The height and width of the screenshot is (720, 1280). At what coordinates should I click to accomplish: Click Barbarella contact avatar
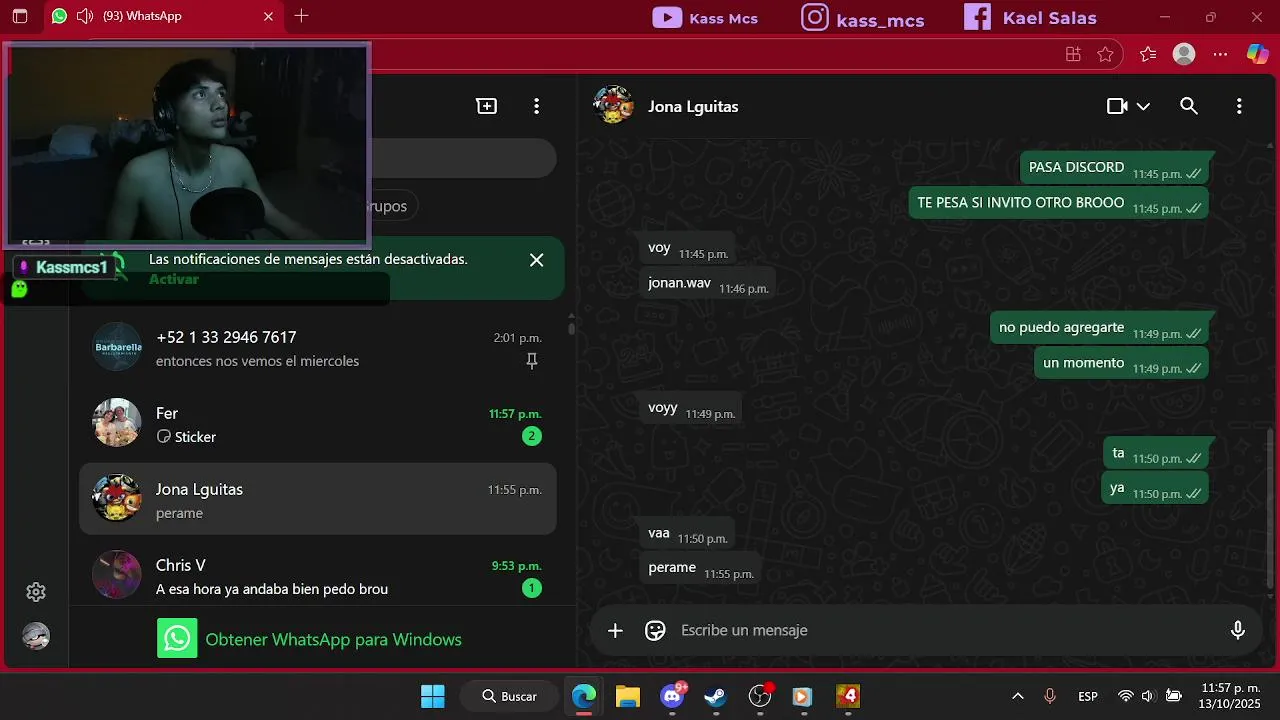pyautogui.click(x=117, y=347)
